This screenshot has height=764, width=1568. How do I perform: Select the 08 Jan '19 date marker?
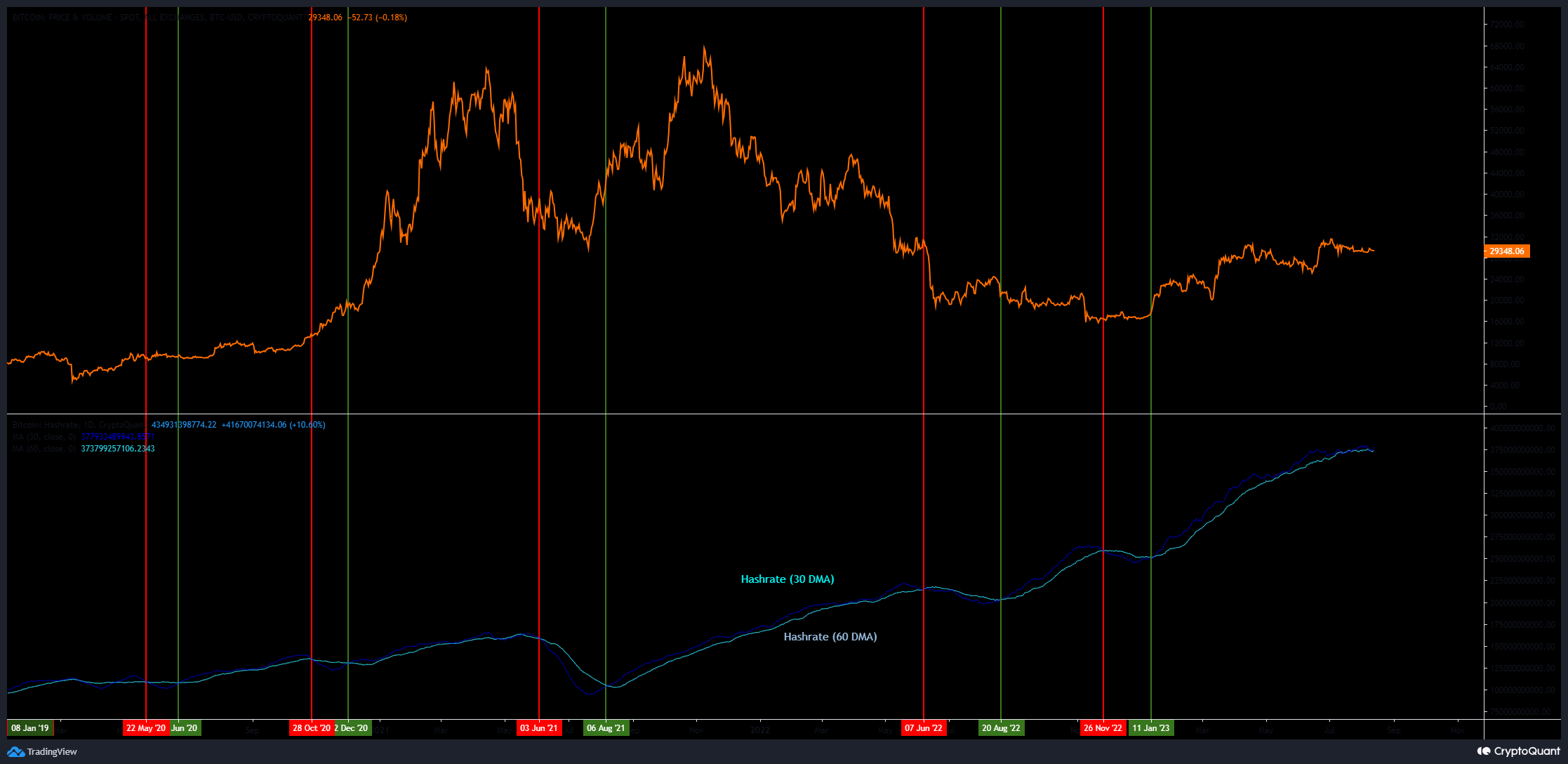tap(29, 728)
